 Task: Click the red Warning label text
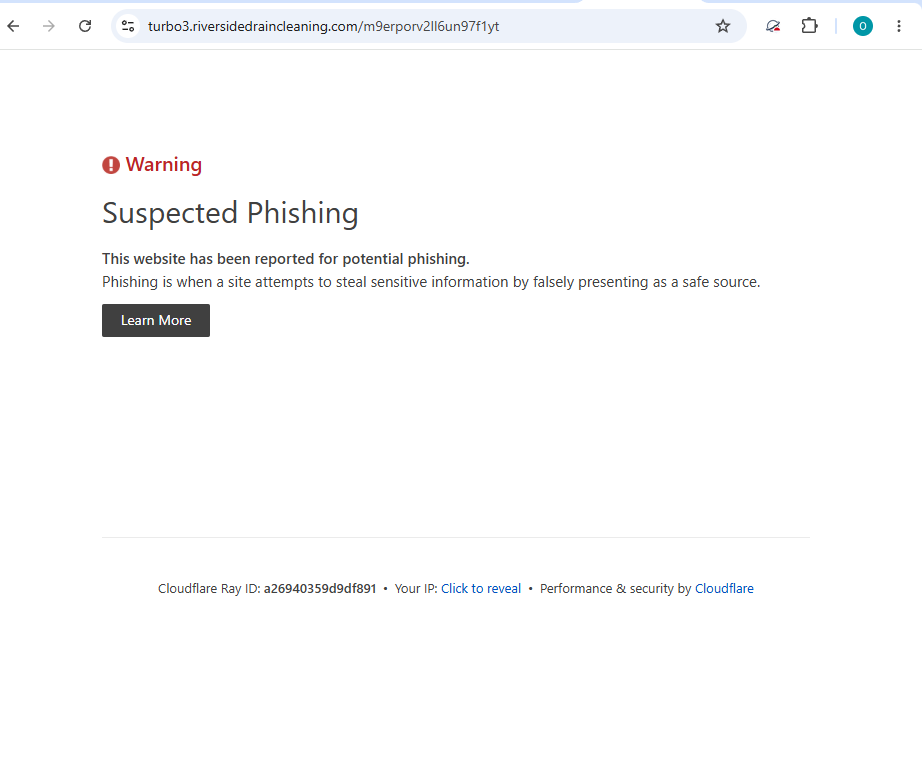(x=163, y=165)
